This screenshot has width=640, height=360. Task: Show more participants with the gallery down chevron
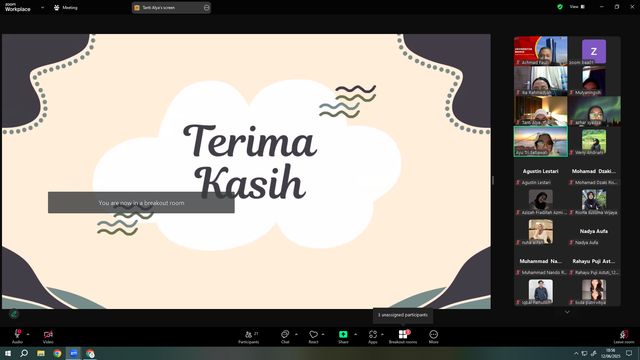[x=567, y=312]
